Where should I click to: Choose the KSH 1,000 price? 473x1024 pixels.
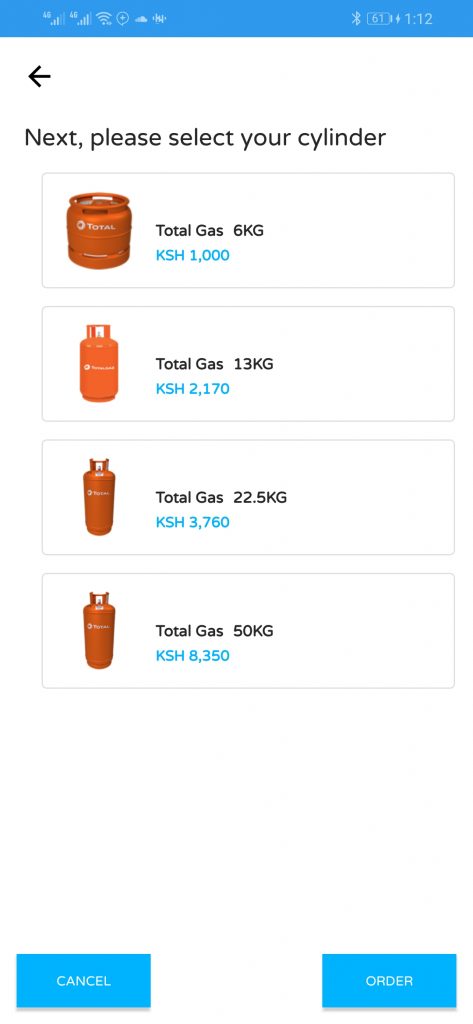coord(193,255)
